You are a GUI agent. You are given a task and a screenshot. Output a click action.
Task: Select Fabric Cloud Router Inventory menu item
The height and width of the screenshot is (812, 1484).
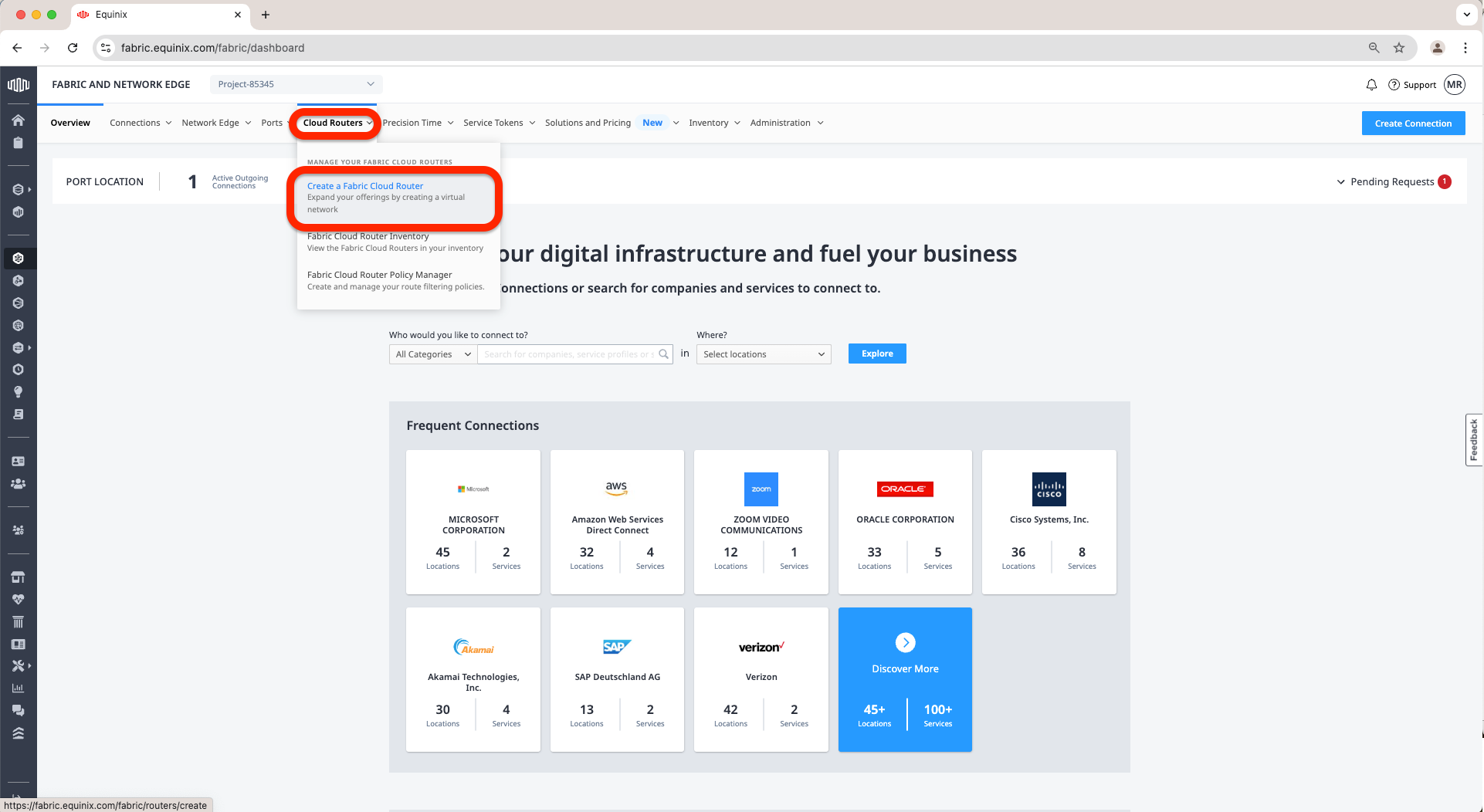point(368,236)
